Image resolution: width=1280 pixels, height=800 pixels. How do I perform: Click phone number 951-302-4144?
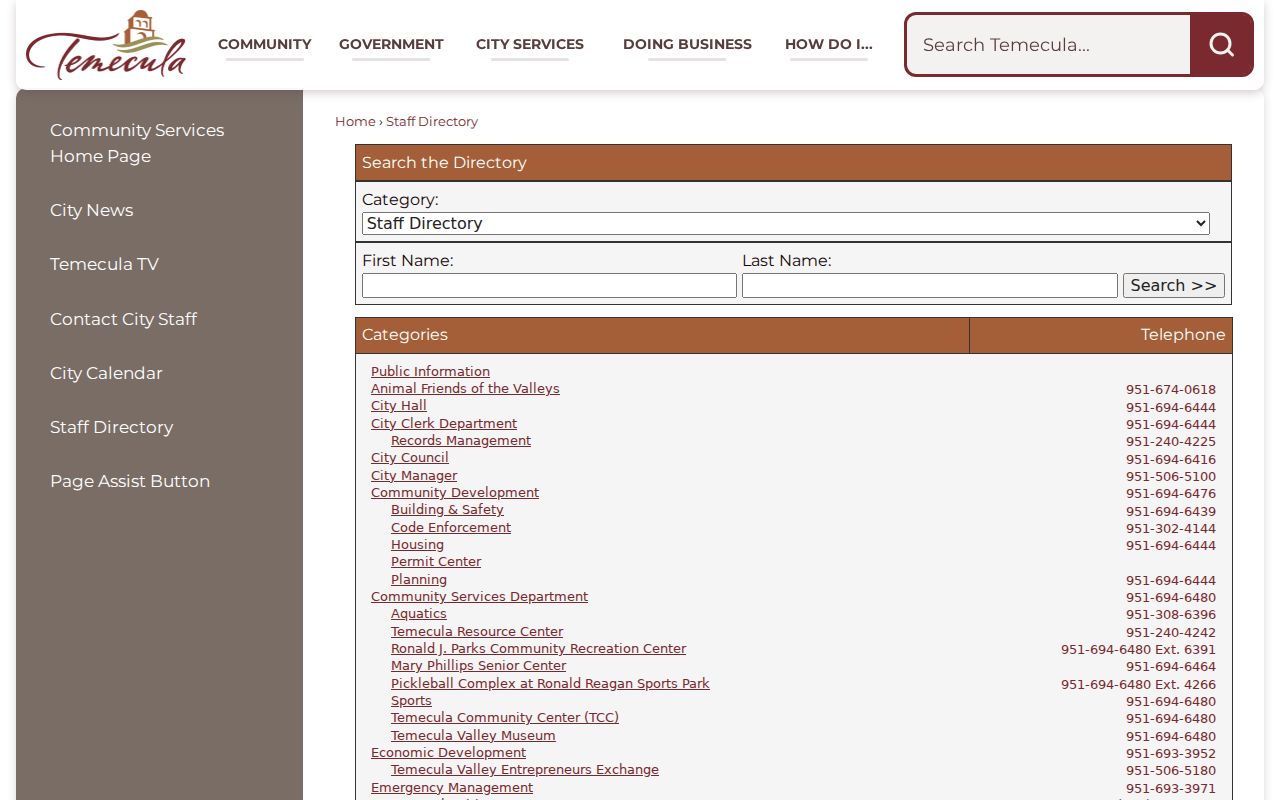point(1171,528)
